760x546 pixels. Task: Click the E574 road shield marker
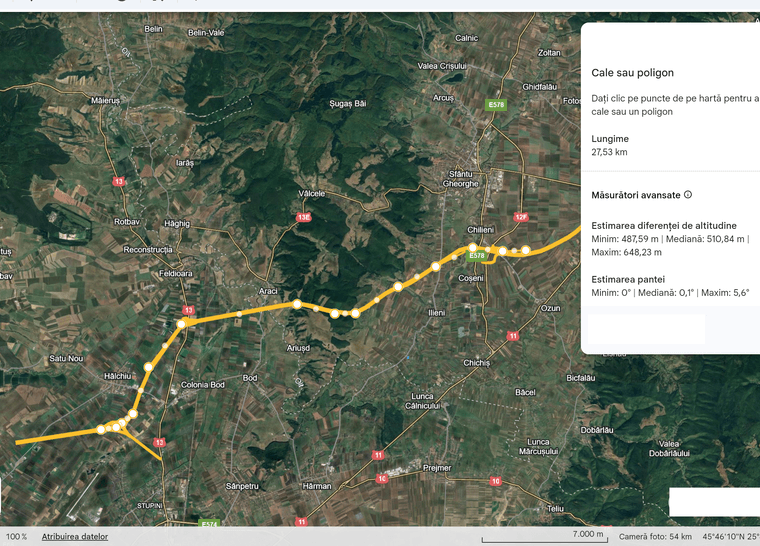point(209,524)
